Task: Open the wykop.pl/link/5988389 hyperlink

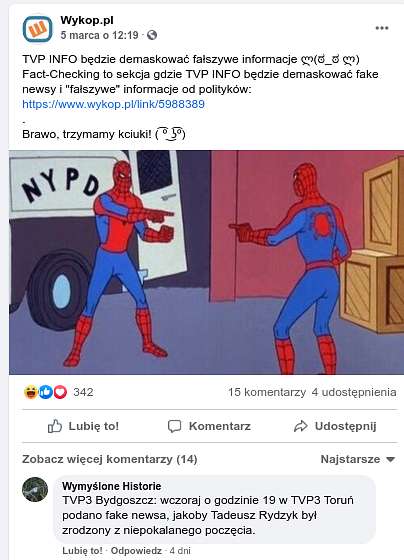Action: [x=113, y=104]
